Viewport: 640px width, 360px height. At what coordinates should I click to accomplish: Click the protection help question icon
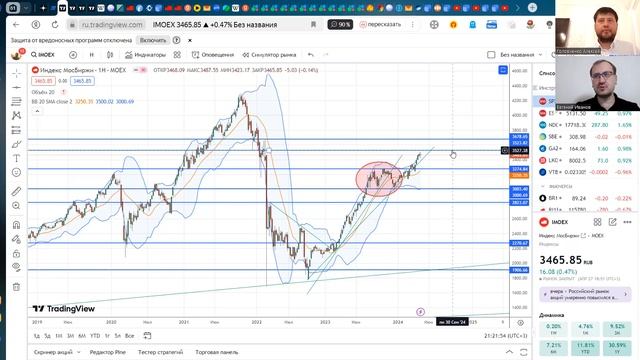(177, 40)
